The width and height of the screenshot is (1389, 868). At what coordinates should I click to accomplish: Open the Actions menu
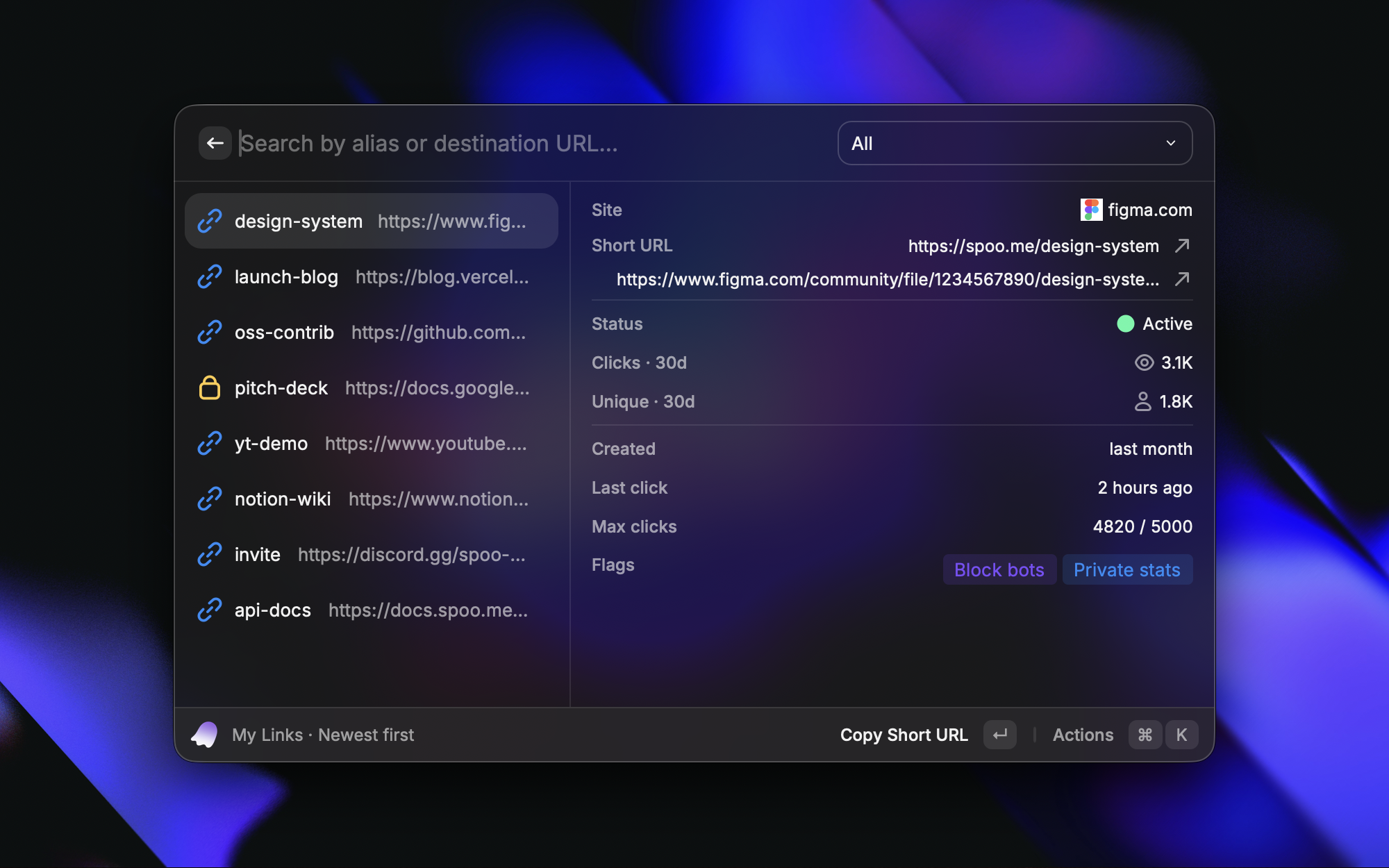[1083, 735]
